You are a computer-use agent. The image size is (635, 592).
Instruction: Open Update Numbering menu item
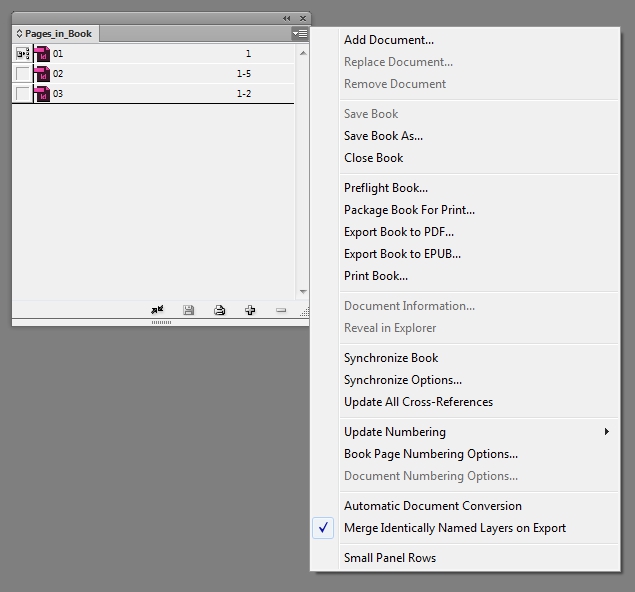point(395,432)
